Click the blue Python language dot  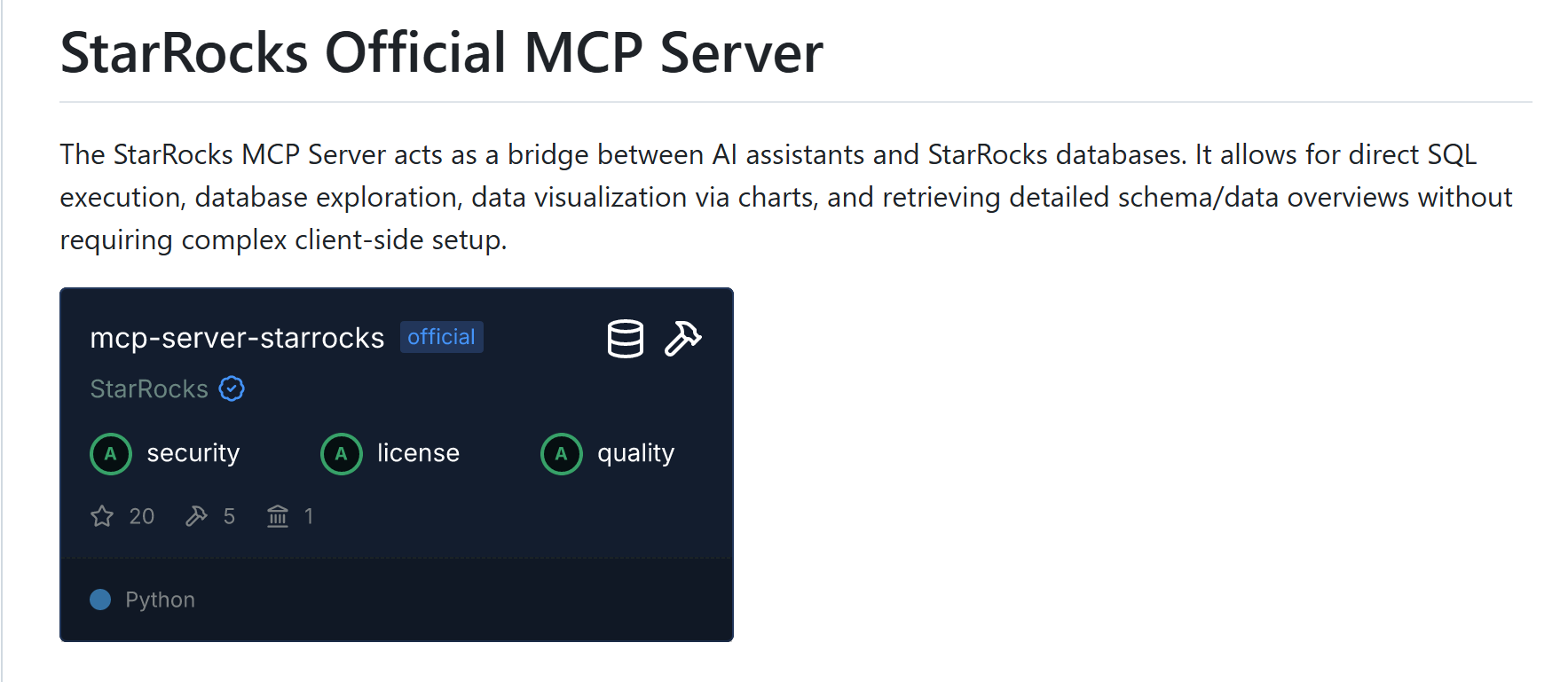(100, 600)
